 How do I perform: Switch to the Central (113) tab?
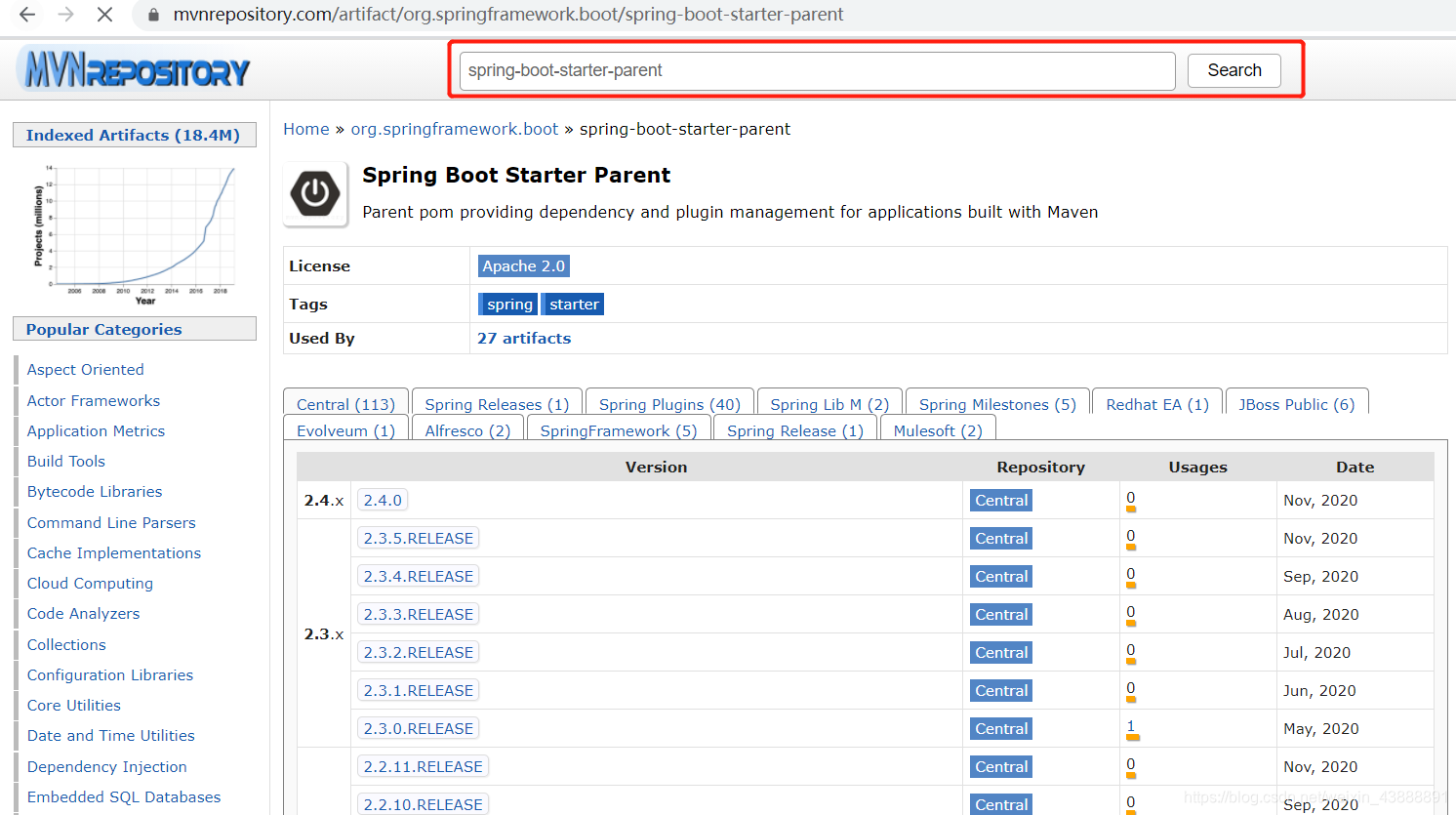coord(345,402)
